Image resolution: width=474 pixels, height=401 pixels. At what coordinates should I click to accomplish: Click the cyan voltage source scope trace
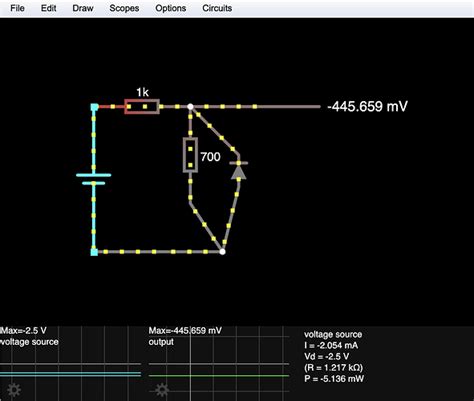(70, 374)
